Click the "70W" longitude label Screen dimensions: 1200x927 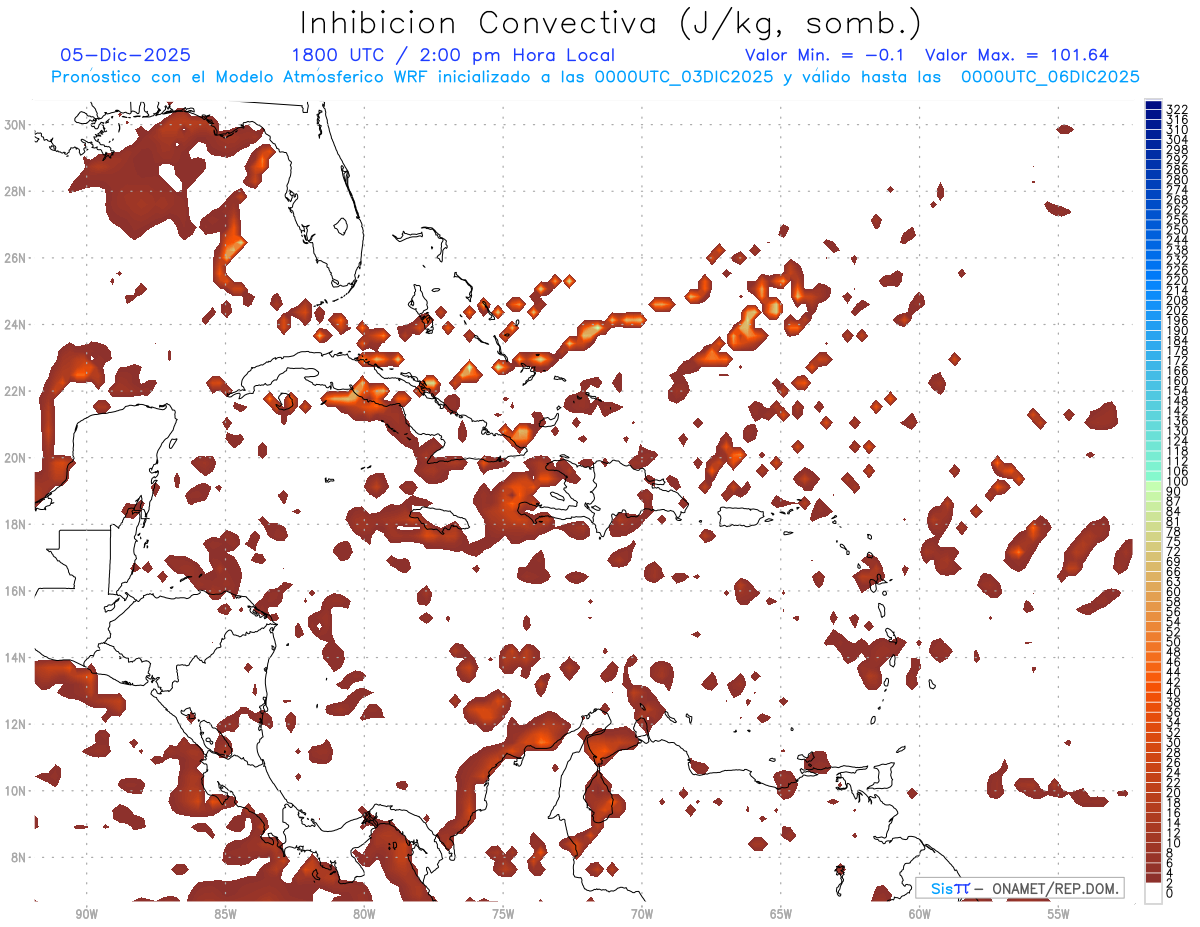[642, 914]
